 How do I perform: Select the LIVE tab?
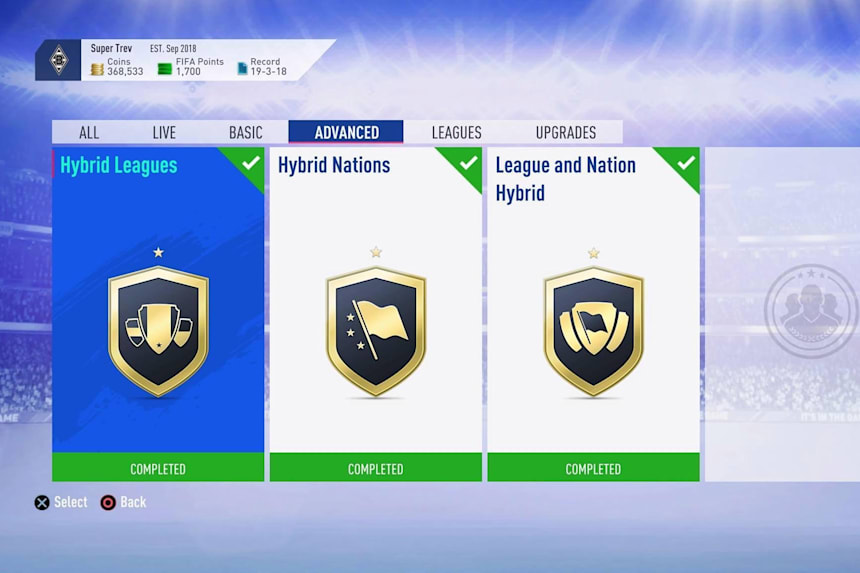click(x=164, y=133)
